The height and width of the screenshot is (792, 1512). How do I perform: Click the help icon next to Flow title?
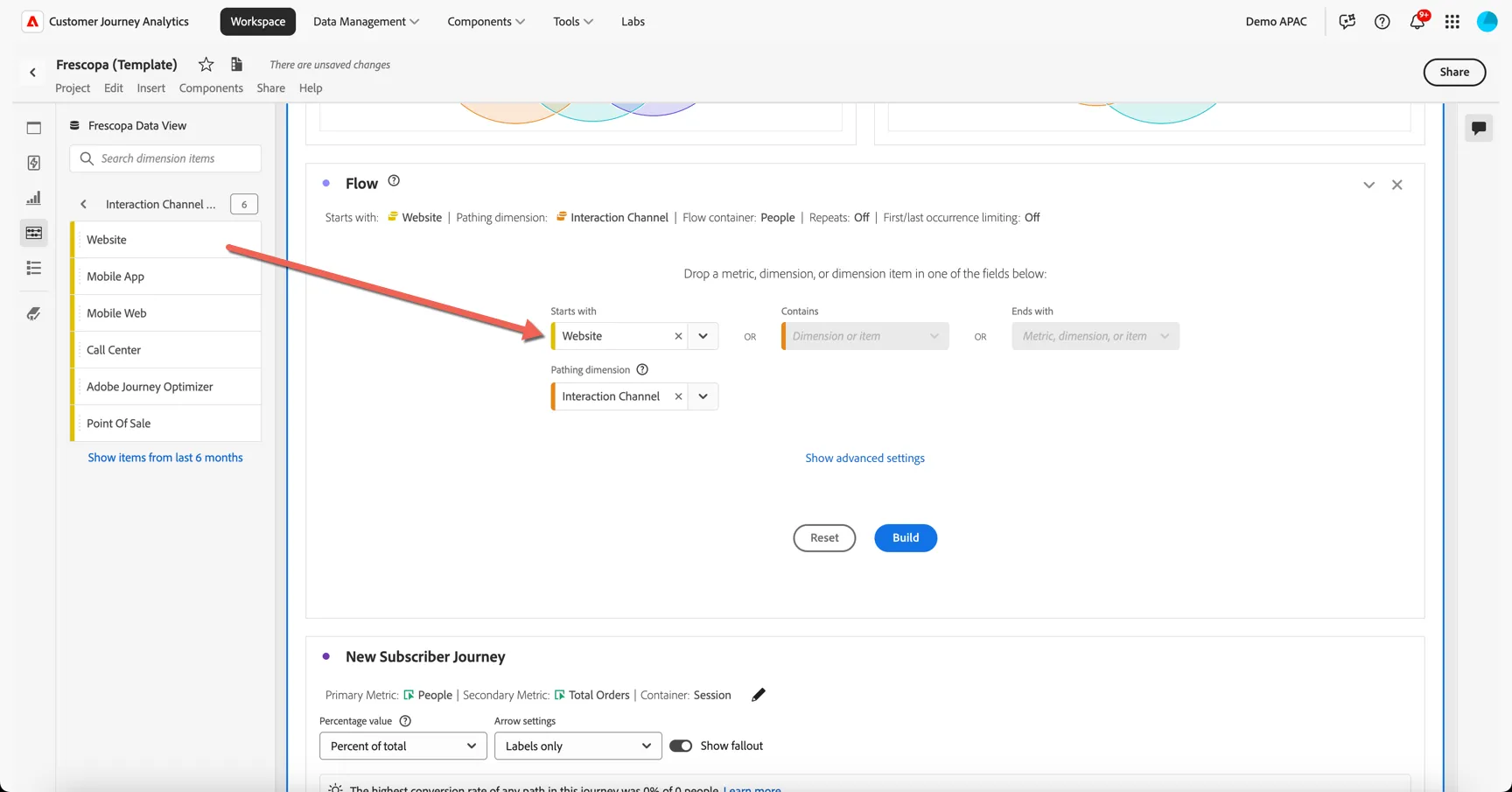click(394, 181)
